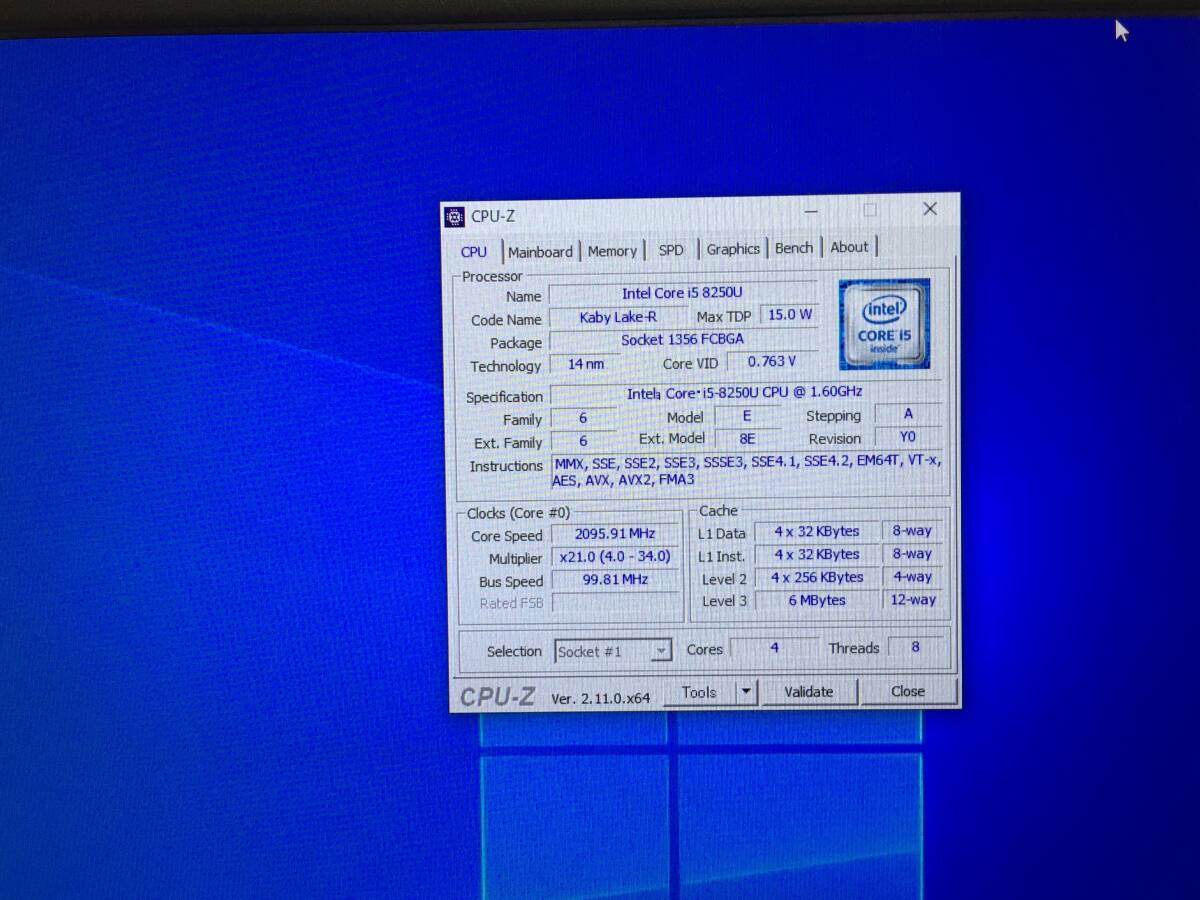Image resolution: width=1200 pixels, height=900 pixels.
Task: Click the Ext. Model value '8E'
Action: click(x=746, y=438)
